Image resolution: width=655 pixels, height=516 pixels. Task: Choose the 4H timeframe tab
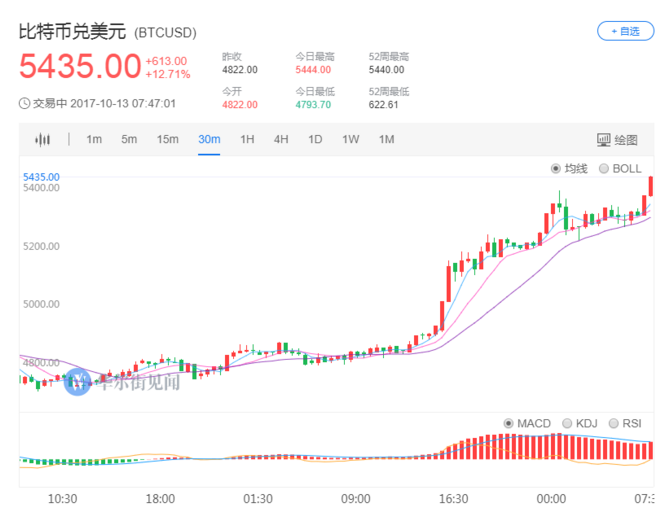[281, 139]
